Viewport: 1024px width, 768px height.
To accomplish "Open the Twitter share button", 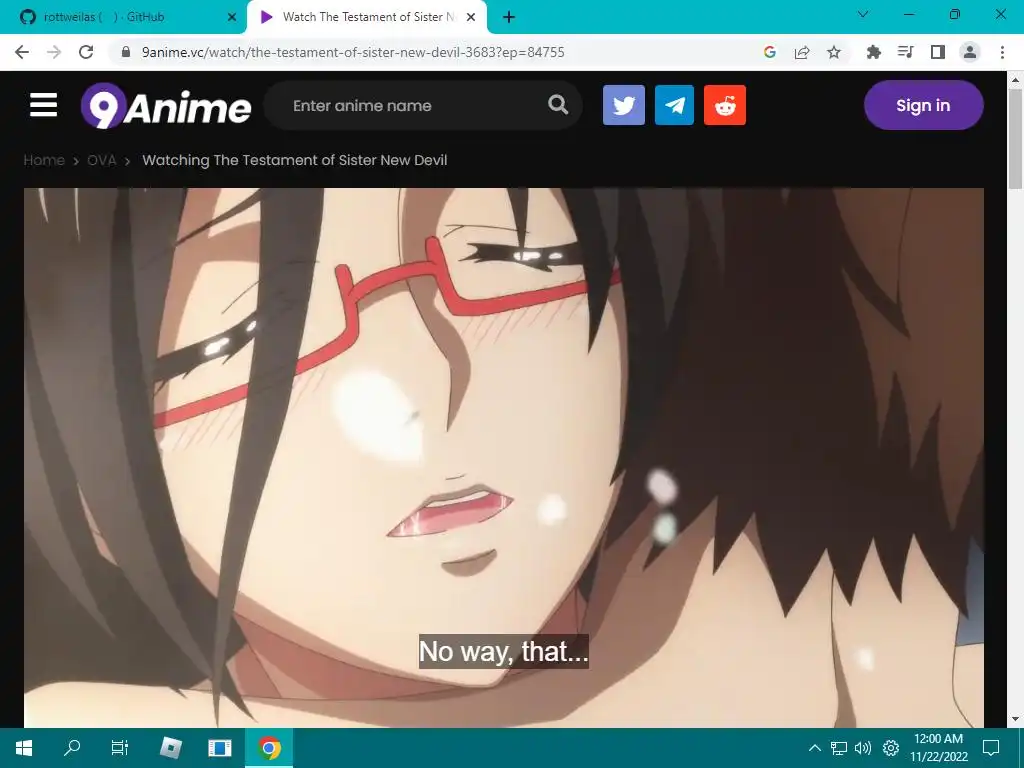I will coord(624,105).
